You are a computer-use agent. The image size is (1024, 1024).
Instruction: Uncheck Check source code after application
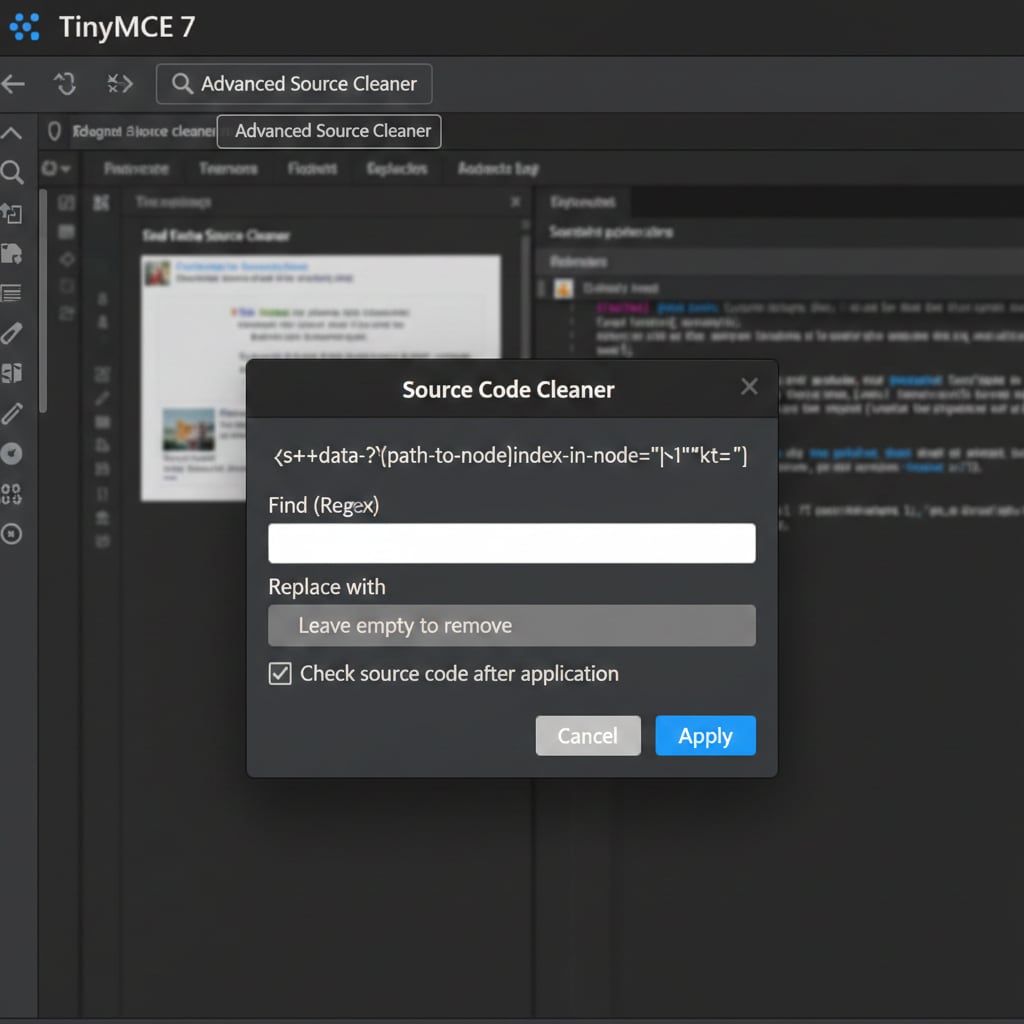(x=281, y=674)
